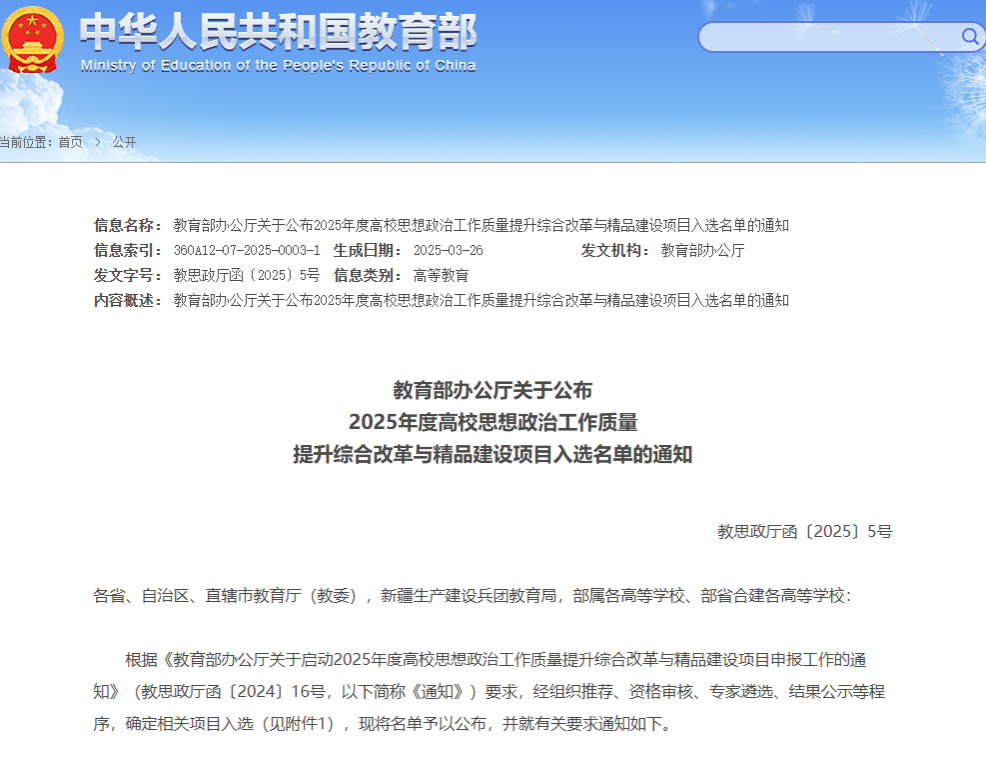Click the 发文字号 value 教思政厅函〔2025〕5号

[x=246, y=275]
